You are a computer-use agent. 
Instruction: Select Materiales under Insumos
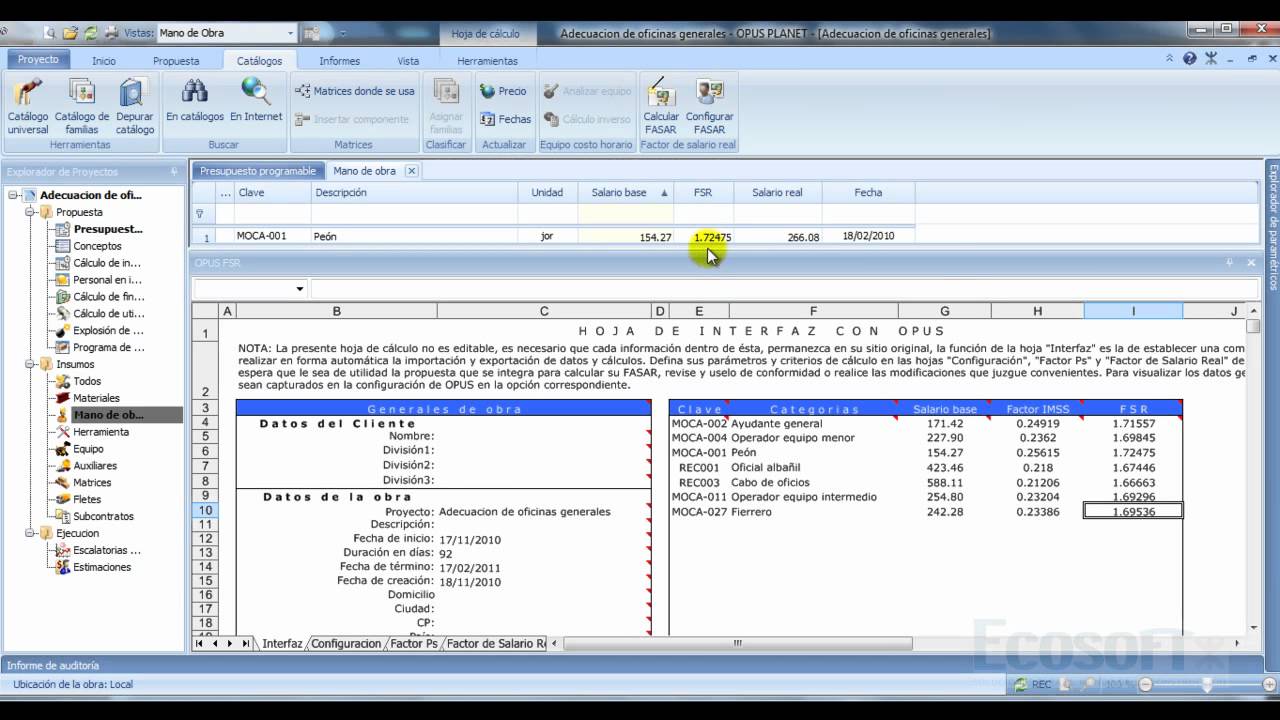coord(96,398)
